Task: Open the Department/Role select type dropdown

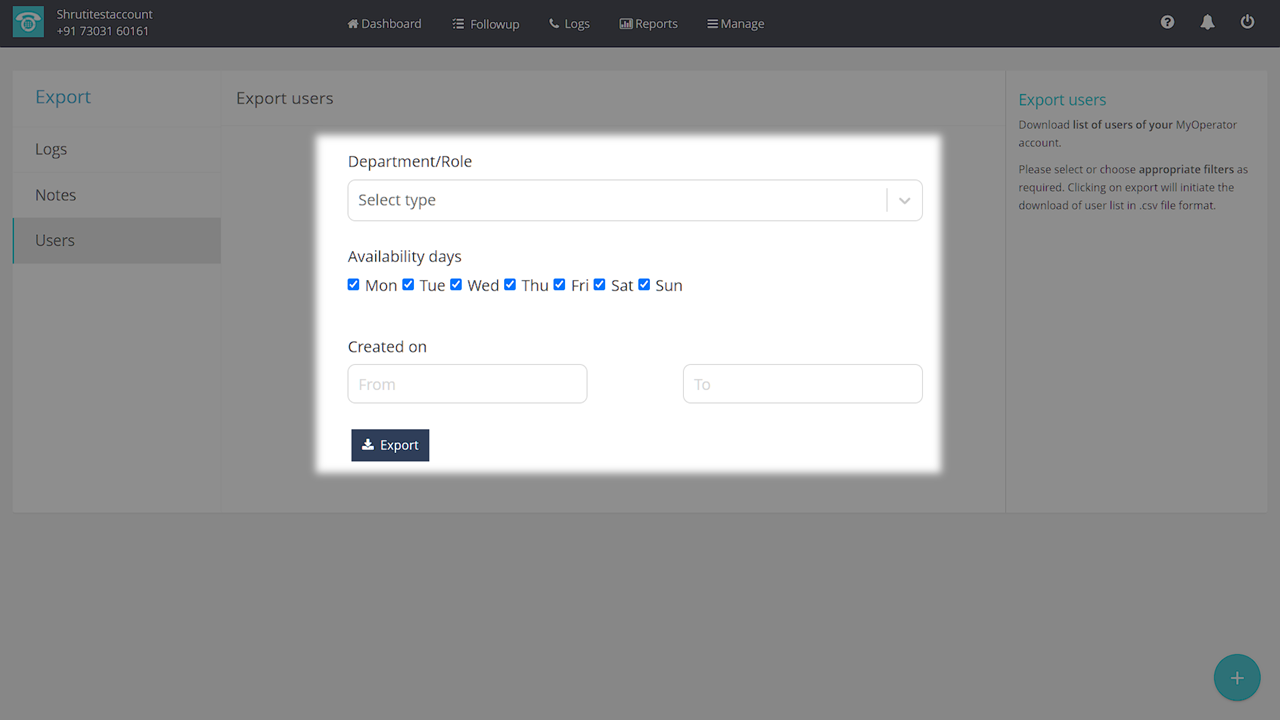Action: (615, 200)
